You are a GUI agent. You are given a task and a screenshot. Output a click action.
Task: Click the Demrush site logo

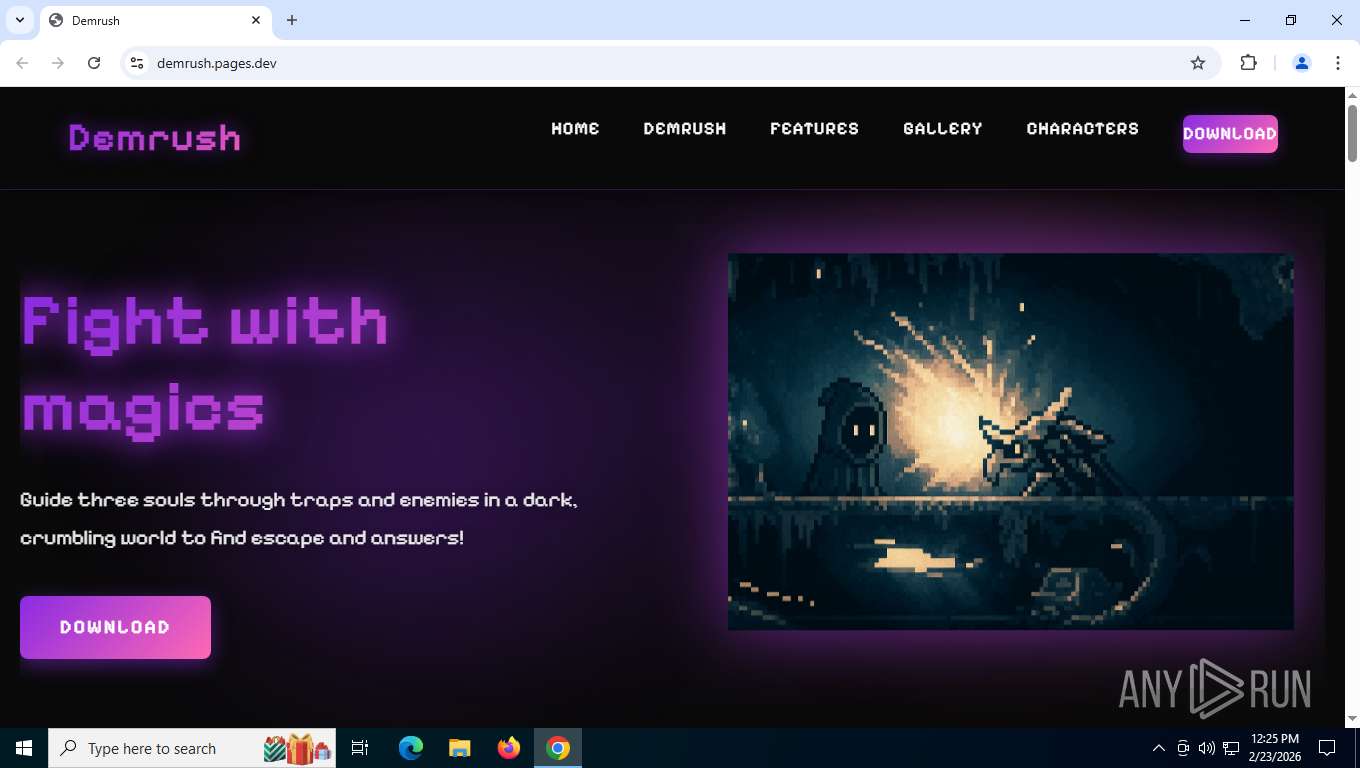(155, 137)
